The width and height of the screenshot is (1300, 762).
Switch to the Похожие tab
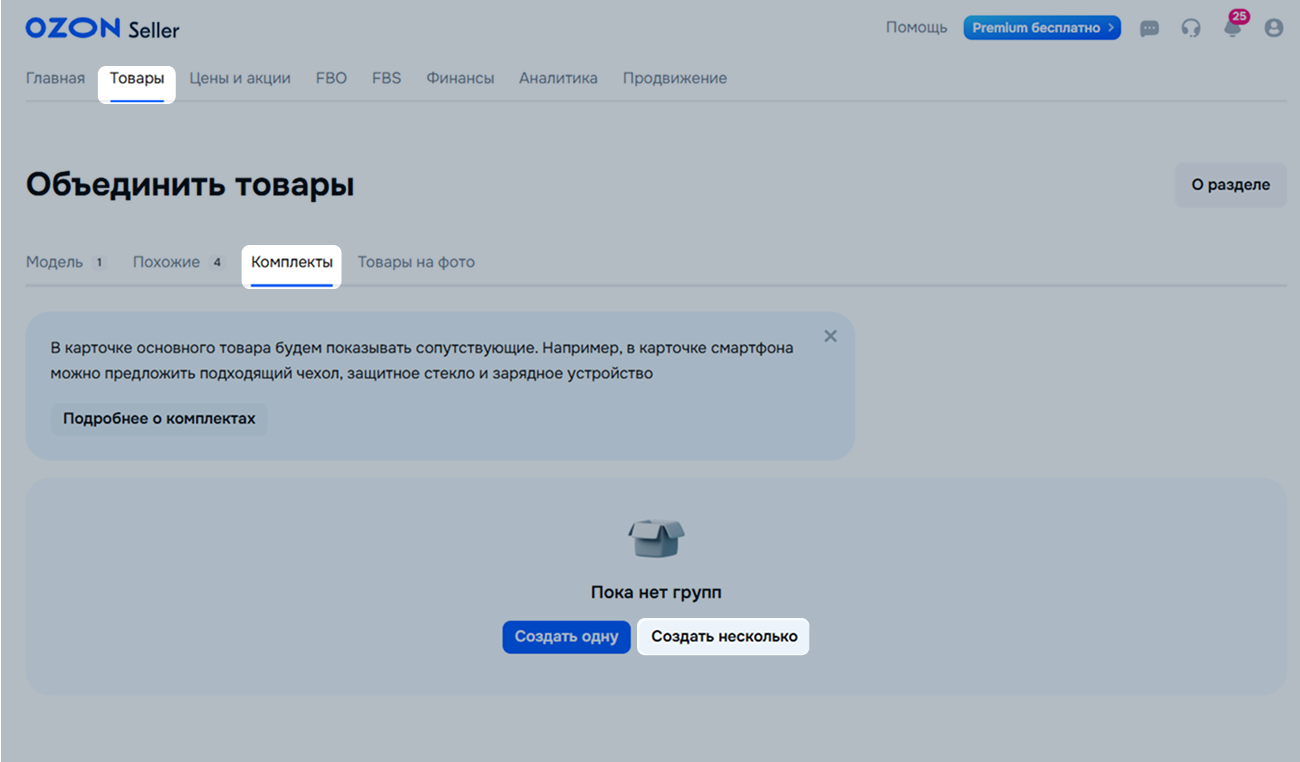(167, 262)
